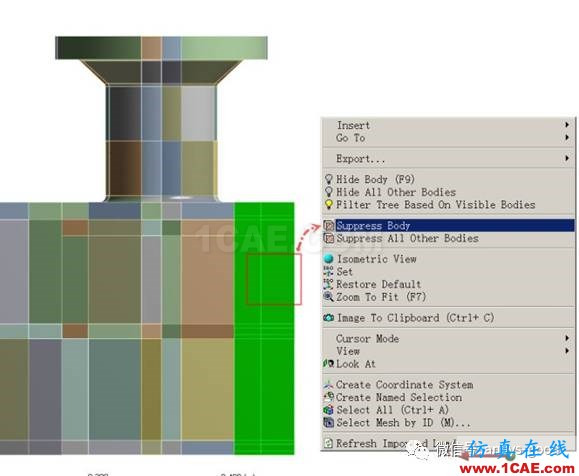Switch to Isometric View
The image size is (579, 476).
point(448,259)
